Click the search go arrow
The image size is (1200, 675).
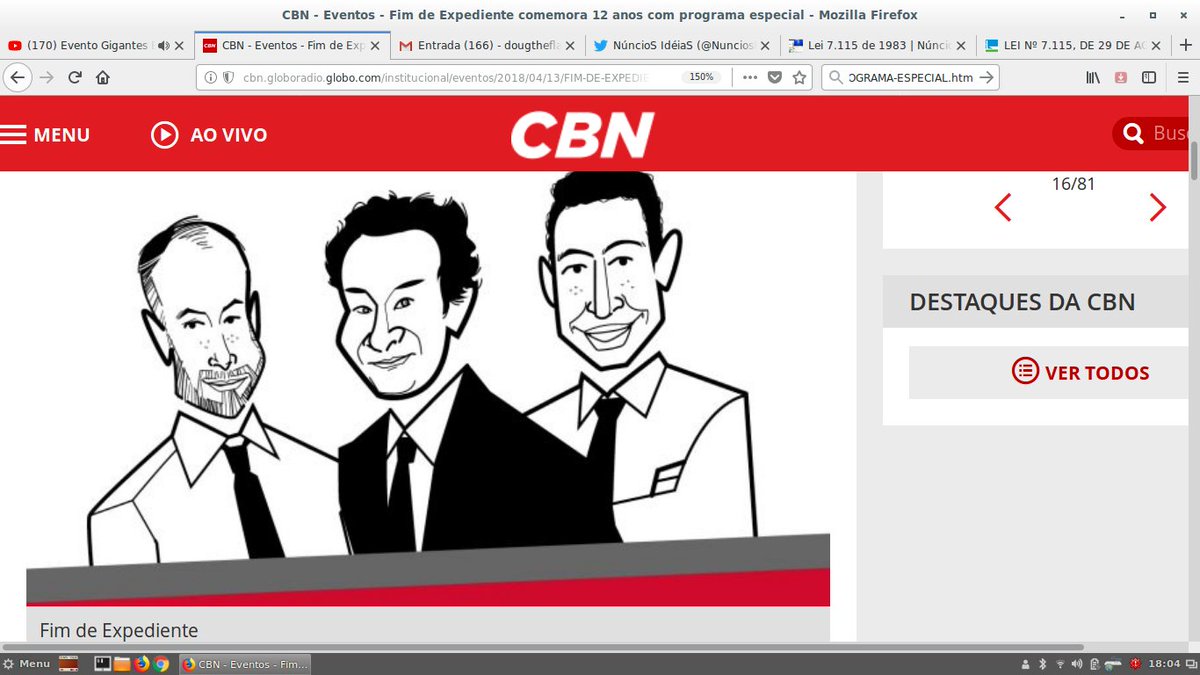tap(986, 77)
